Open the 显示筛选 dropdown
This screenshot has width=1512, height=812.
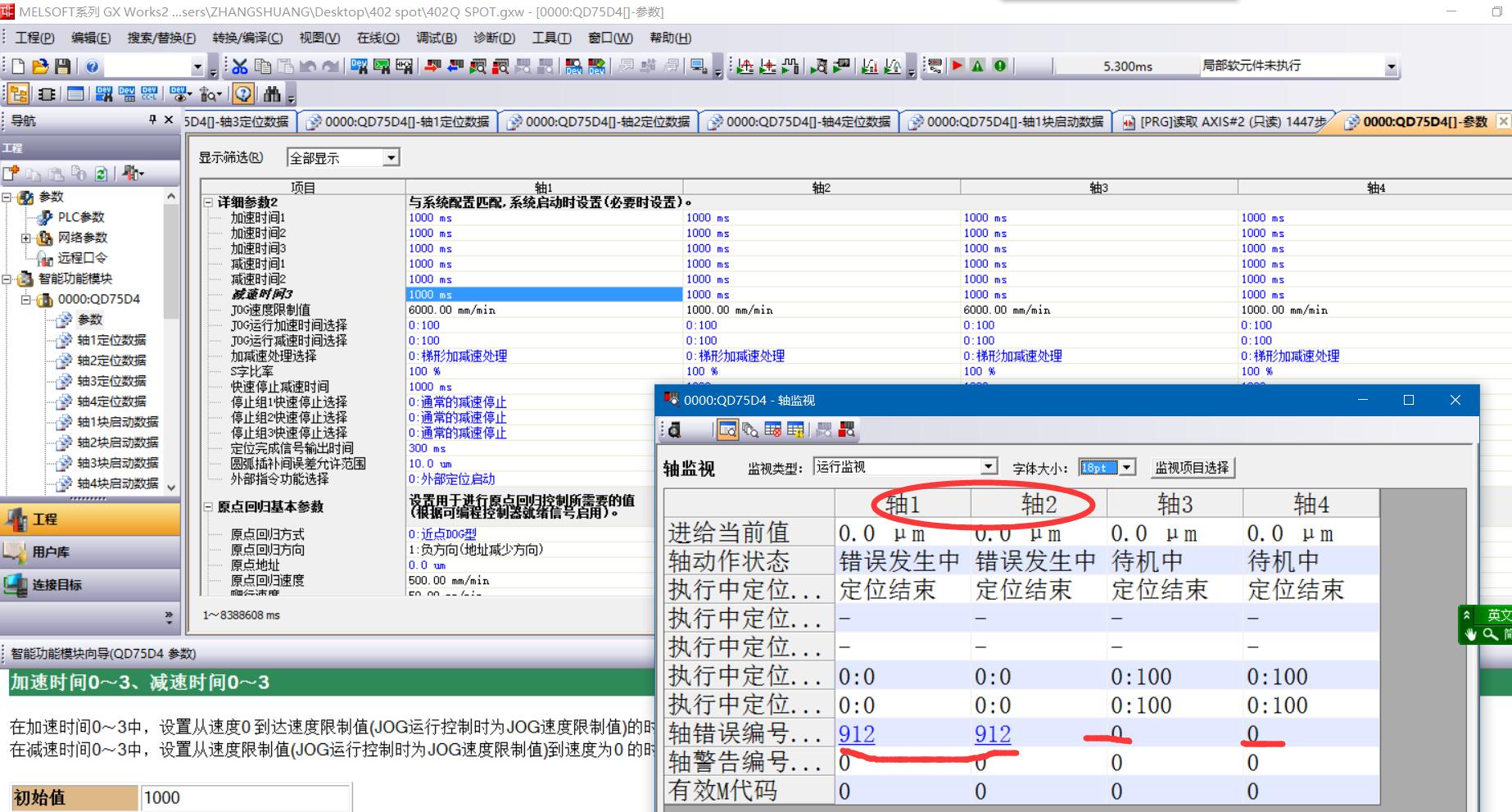(x=391, y=157)
